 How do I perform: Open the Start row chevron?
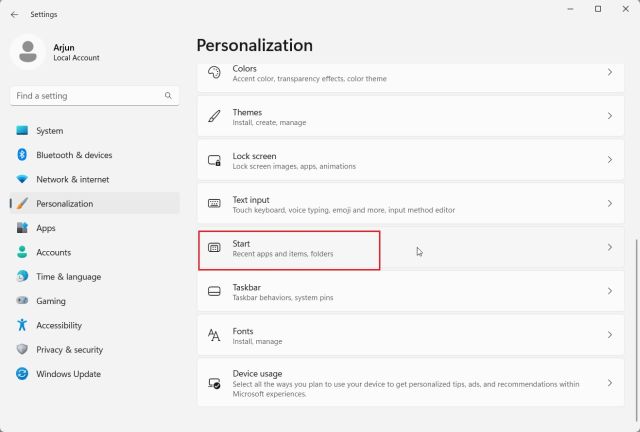(610, 247)
